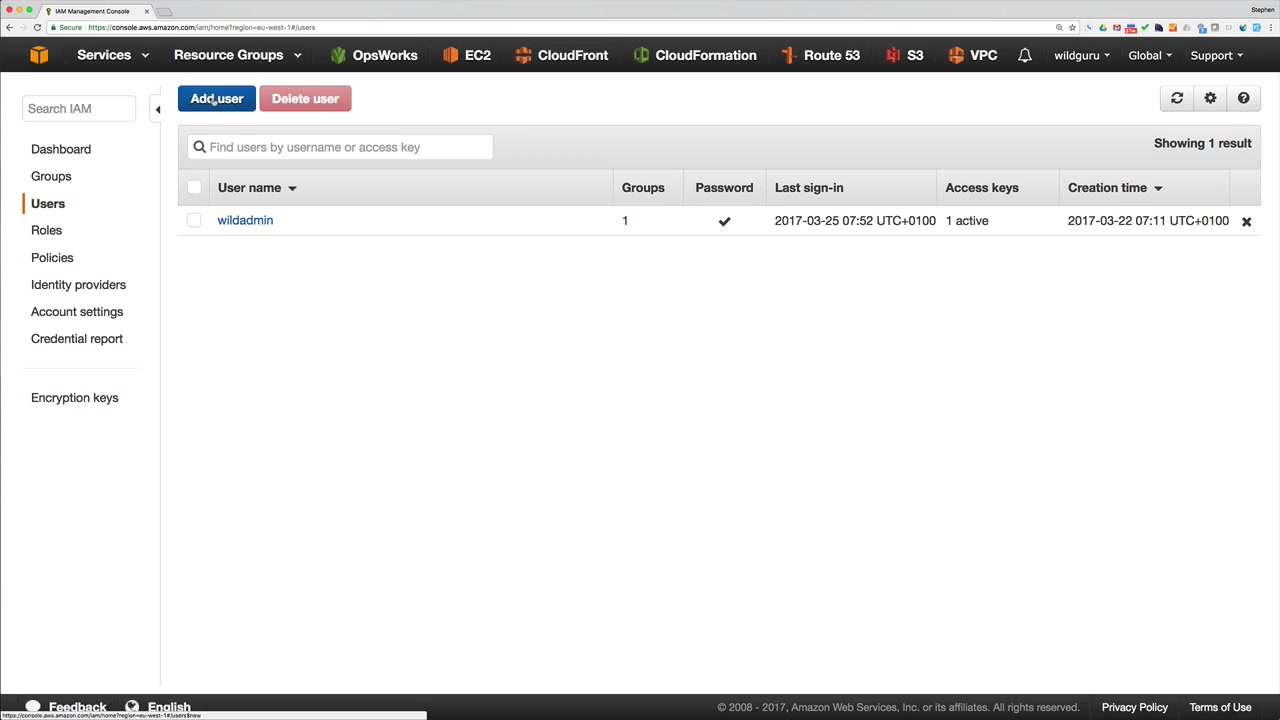Click the Delete user button

305,98
